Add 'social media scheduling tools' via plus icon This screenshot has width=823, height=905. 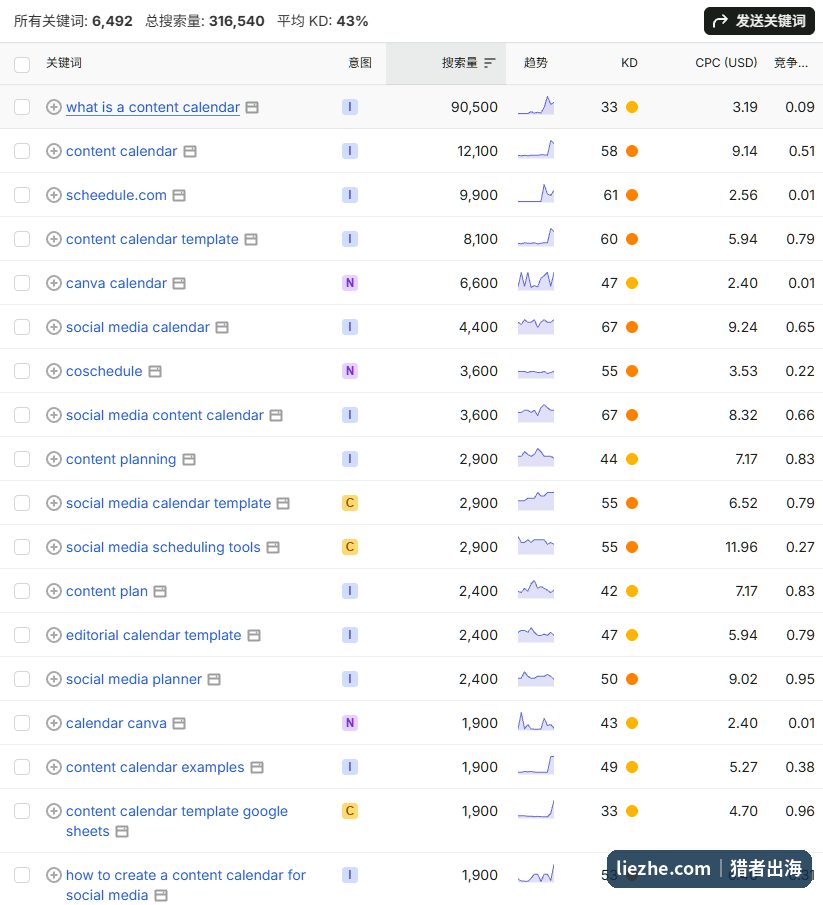pos(54,547)
